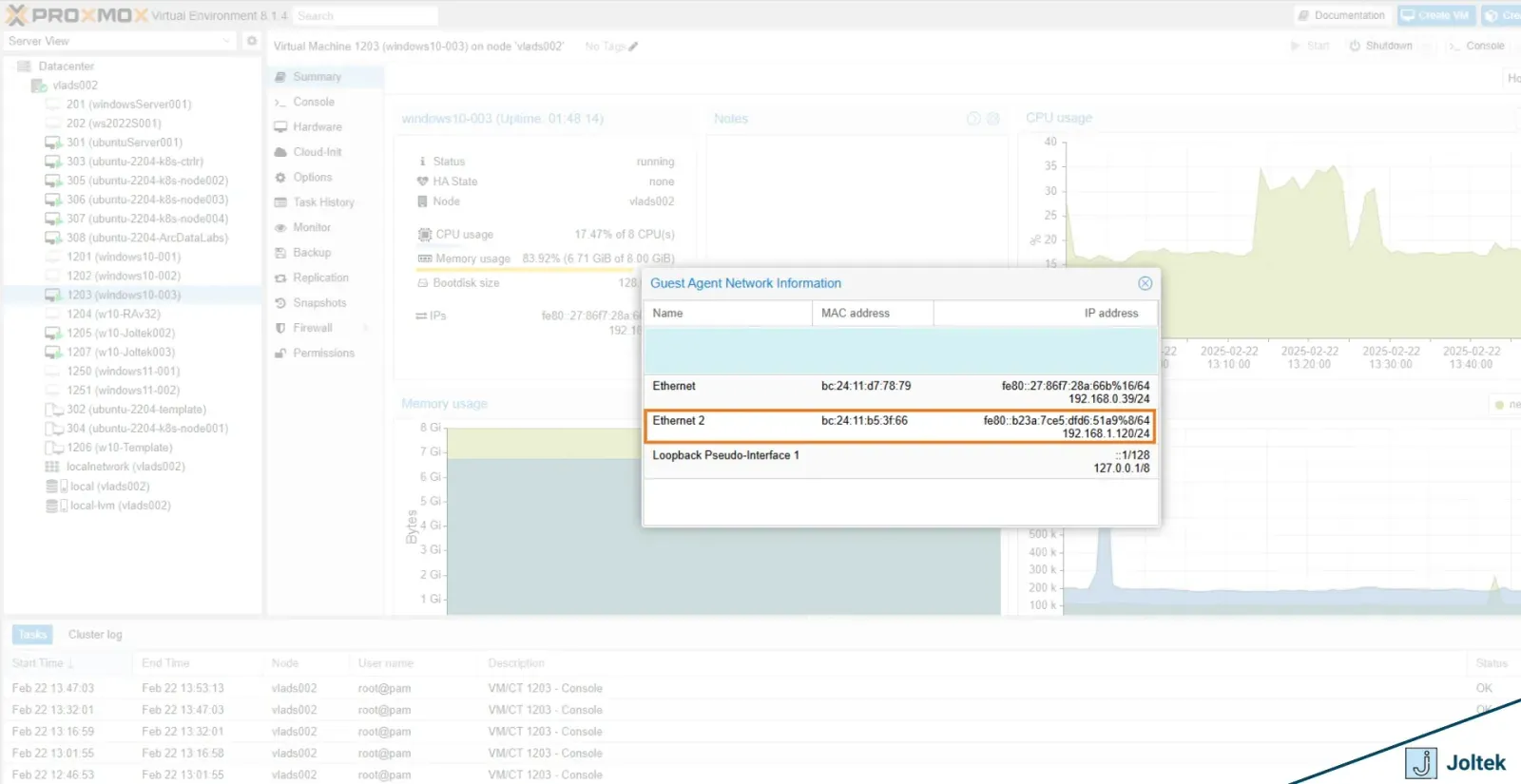Click the VM icon for 1205 (w10-Joltek002)
Viewport: 1521px width, 784px height.
(x=53, y=334)
